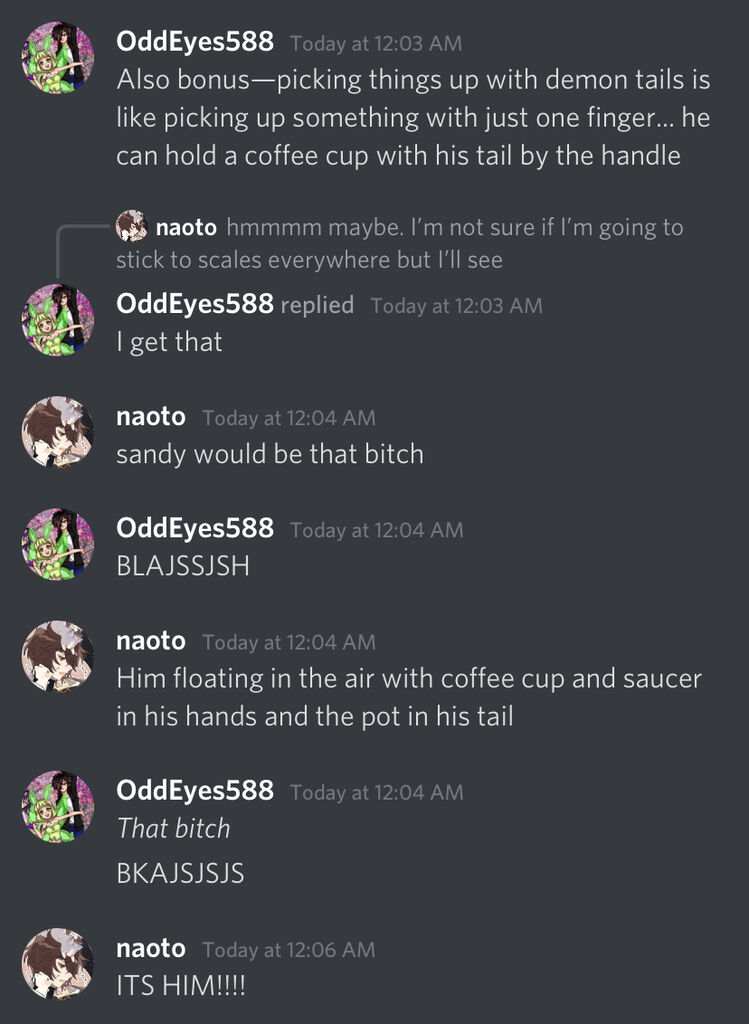Select the 'BKAJSJSJS' message text

coord(180,873)
